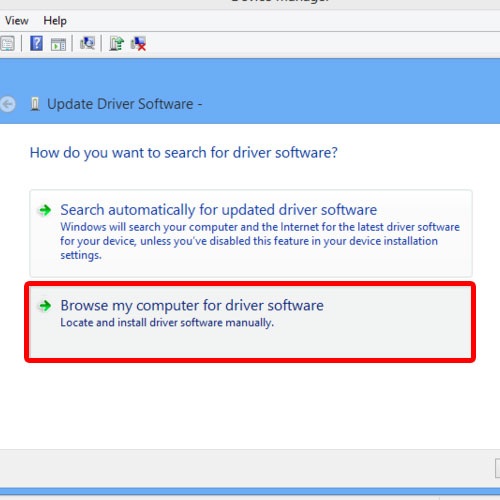Click green arrow beside Browse my computer
Image resolution: width=500 pixels, height=500 pixels.
(x=45, y=305)
